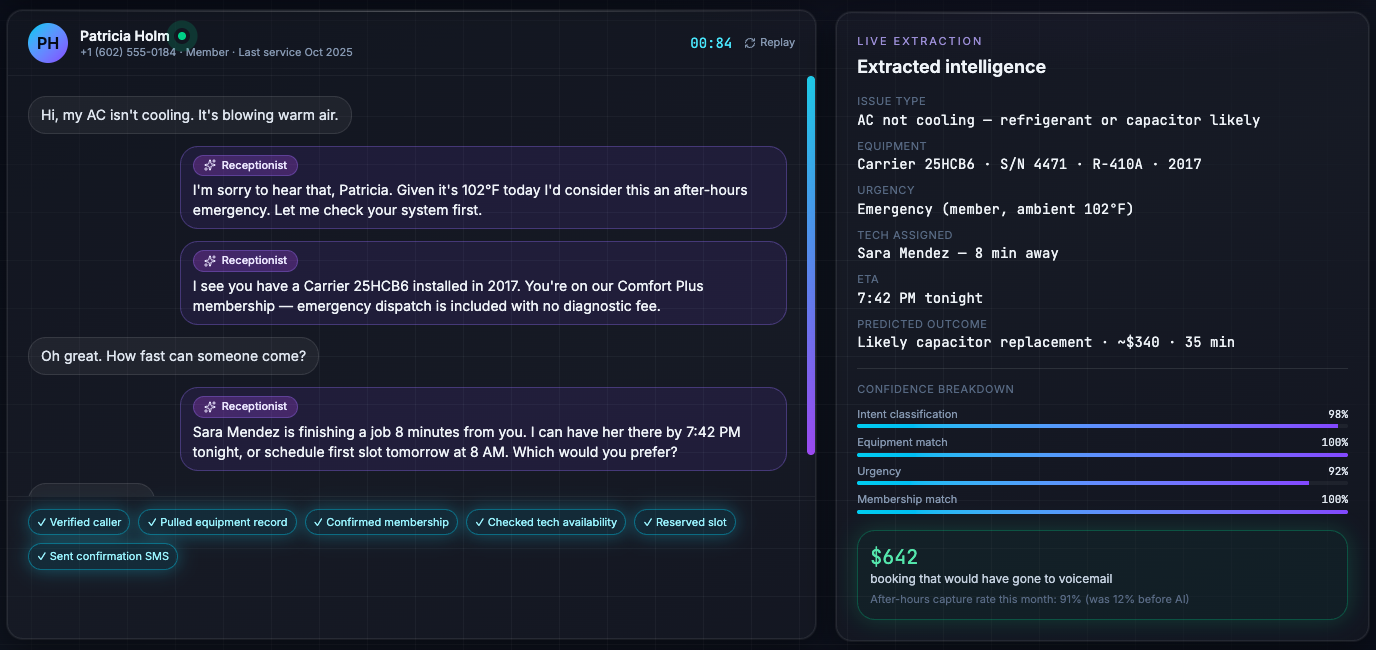Click the Receptionist badge above the Carrier 25HCB6 message
The width and height of the screenshot is (1376, 650).
(x=245, y=260)
